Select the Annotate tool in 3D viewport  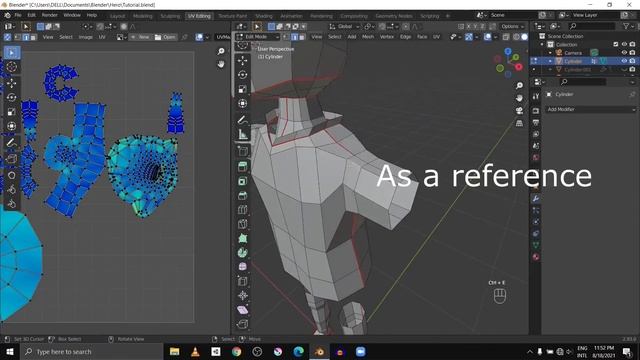coord(242,120)
